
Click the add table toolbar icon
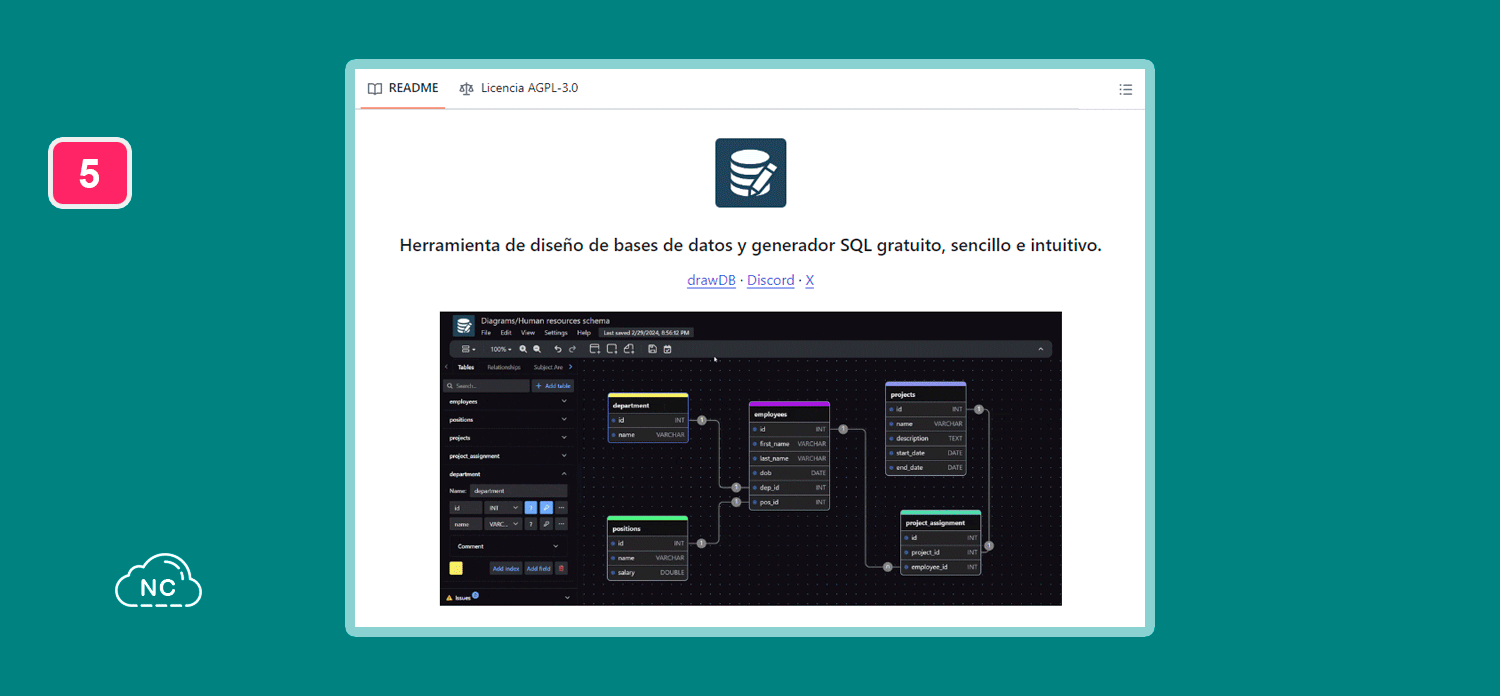pyautogui.click(x=595, y=349)
